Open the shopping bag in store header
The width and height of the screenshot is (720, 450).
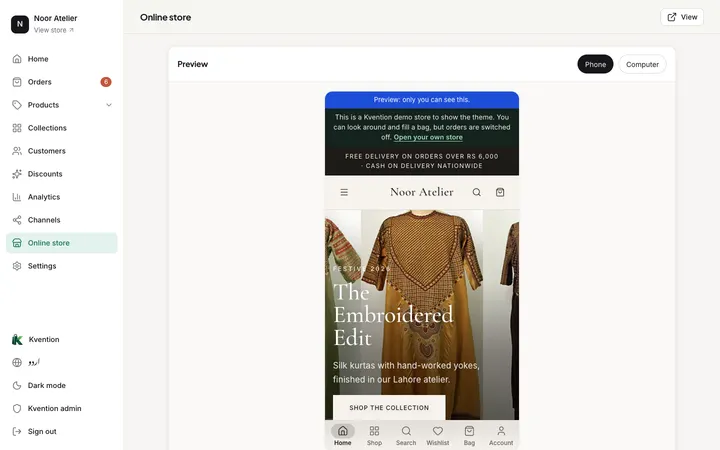pos(500,192)
